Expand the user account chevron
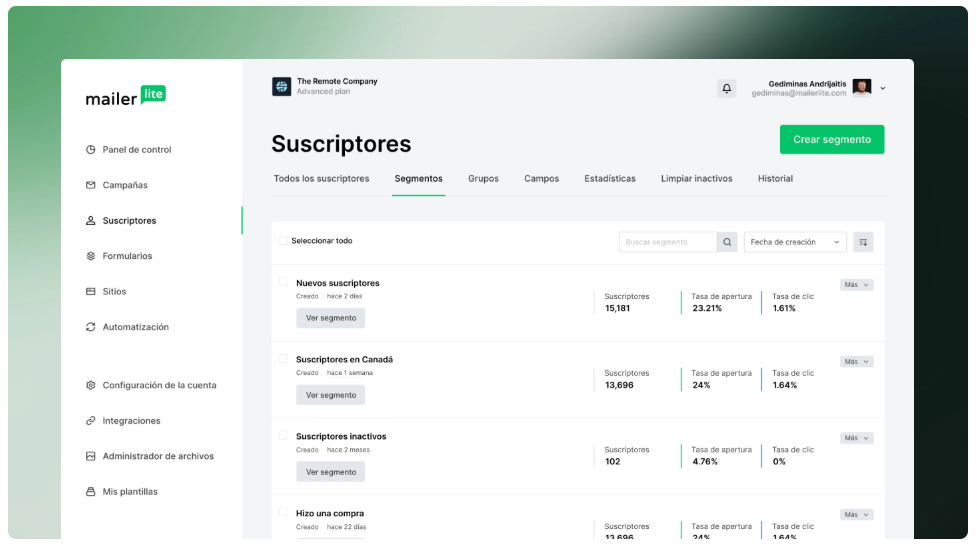 883,88
